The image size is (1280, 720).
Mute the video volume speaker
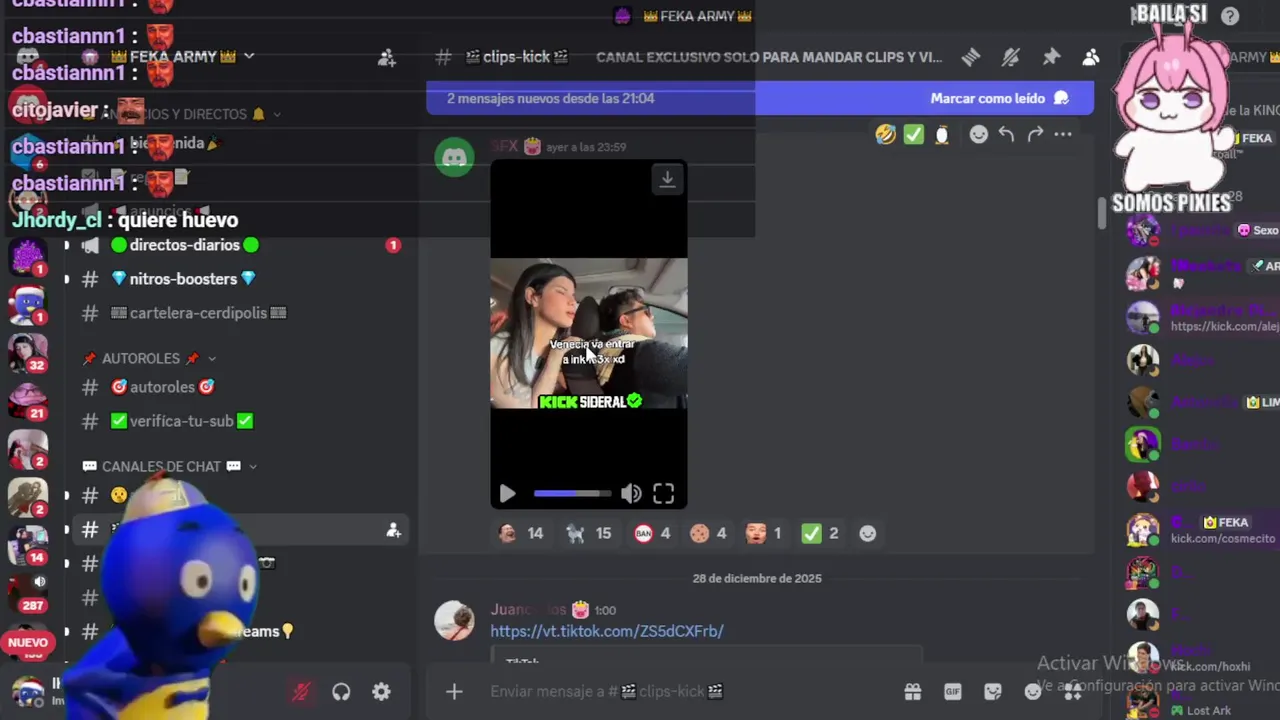click(x=631, y=493)
